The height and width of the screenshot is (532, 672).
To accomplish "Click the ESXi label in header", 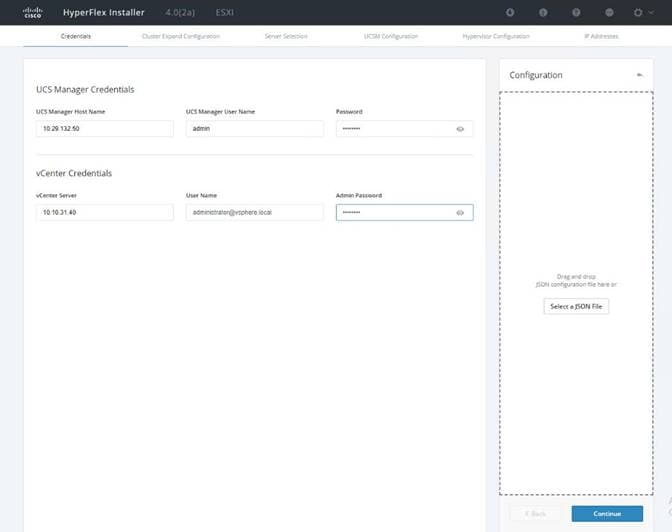I will 225,12.
